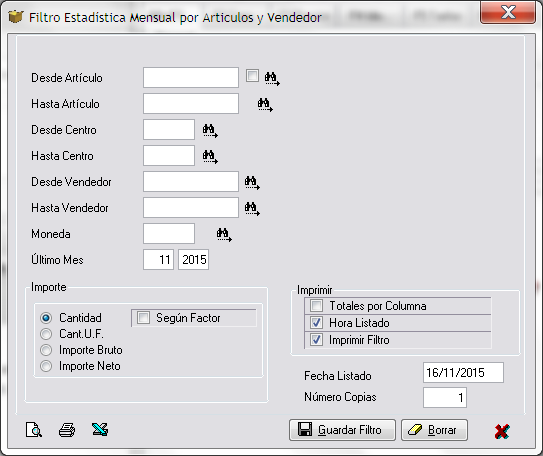Select Importe Bruto radio option
543x456 pixels.
[x=46, y=350]
